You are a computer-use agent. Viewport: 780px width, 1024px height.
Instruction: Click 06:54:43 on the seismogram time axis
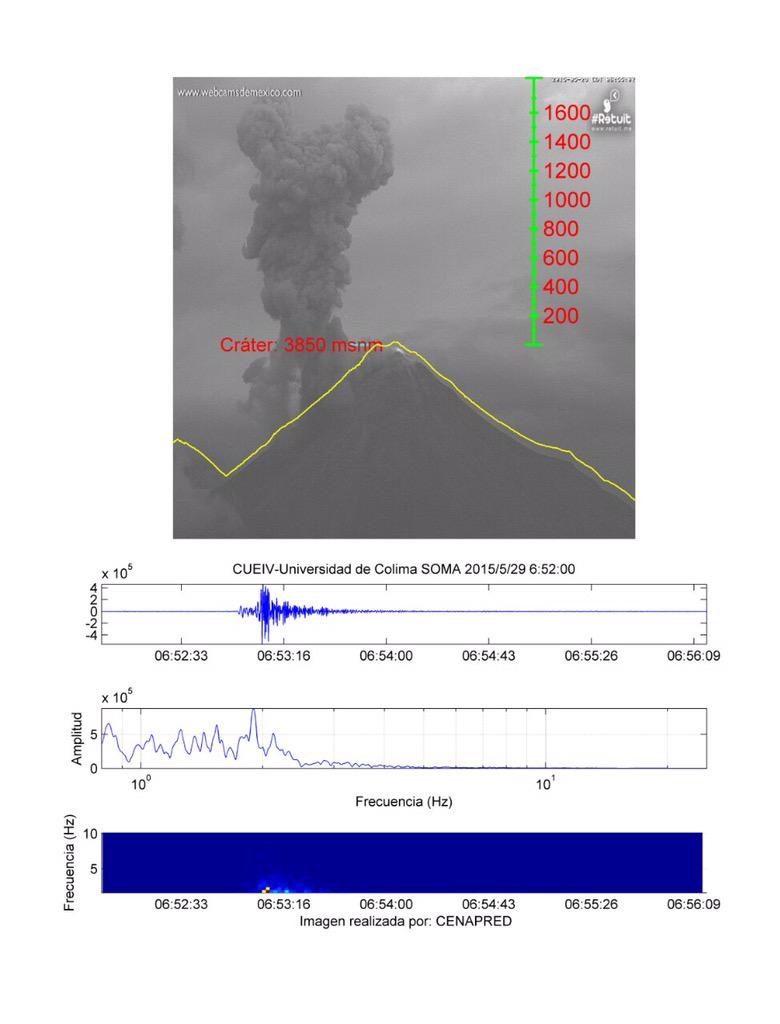(x=489, y=656)
